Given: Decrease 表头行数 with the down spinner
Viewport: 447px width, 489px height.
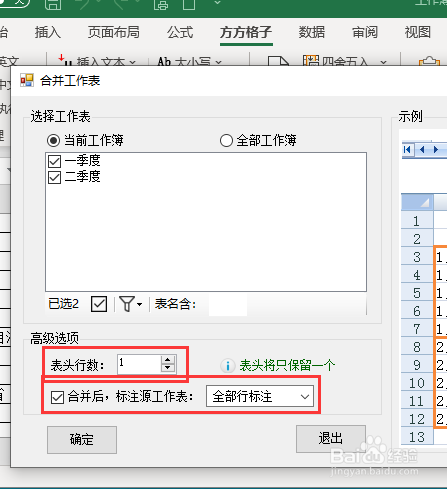Looking at the screenshot, I should pos(168,368).
